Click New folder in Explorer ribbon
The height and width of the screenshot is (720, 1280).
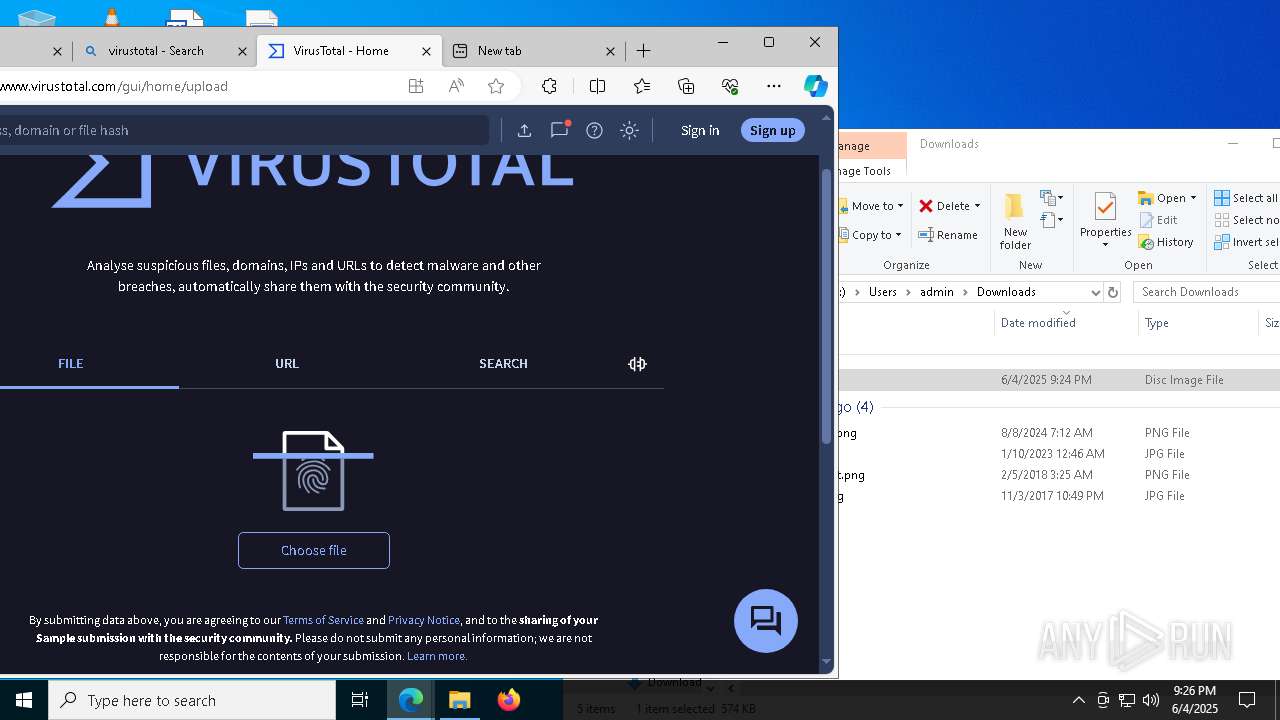(1015, 221)
